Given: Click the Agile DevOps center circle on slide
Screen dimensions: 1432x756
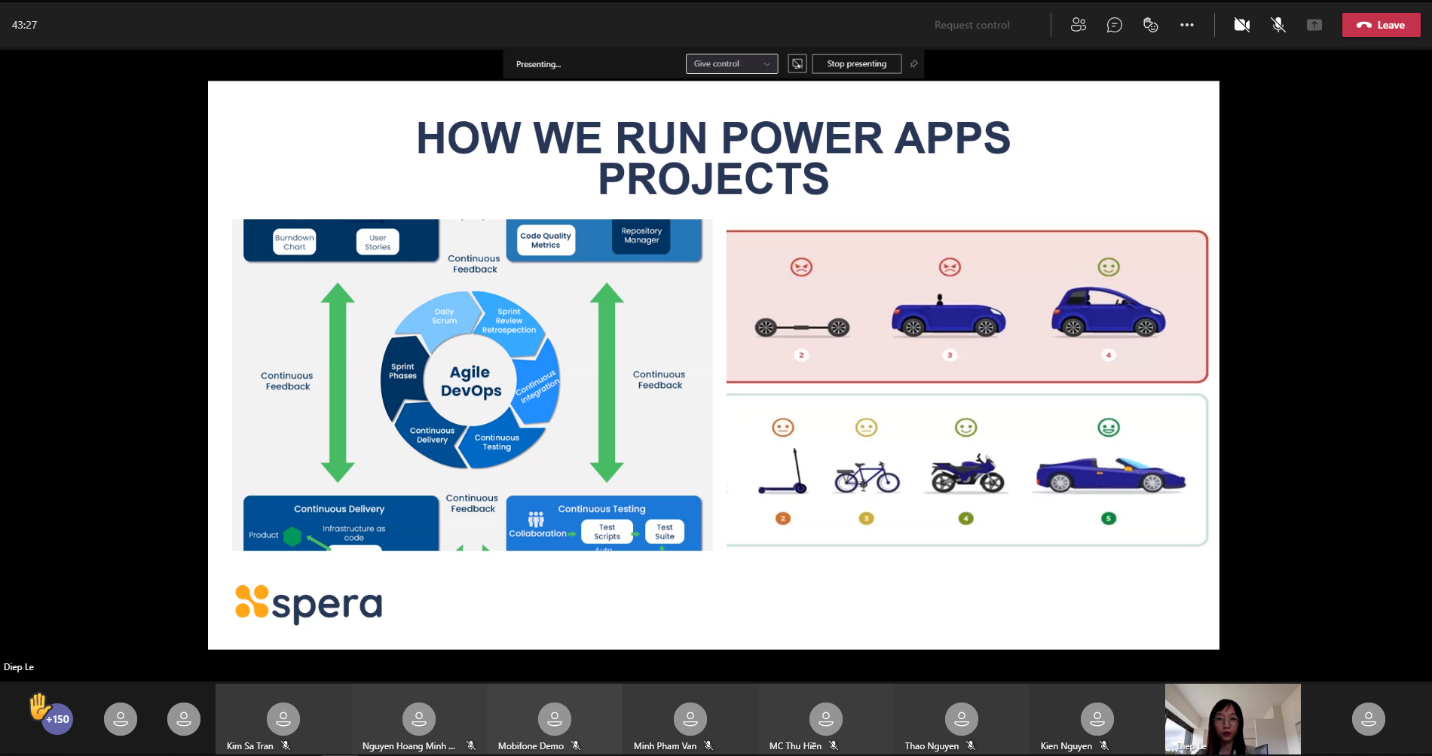Looking at the screenshot, I should click(471, 381).
